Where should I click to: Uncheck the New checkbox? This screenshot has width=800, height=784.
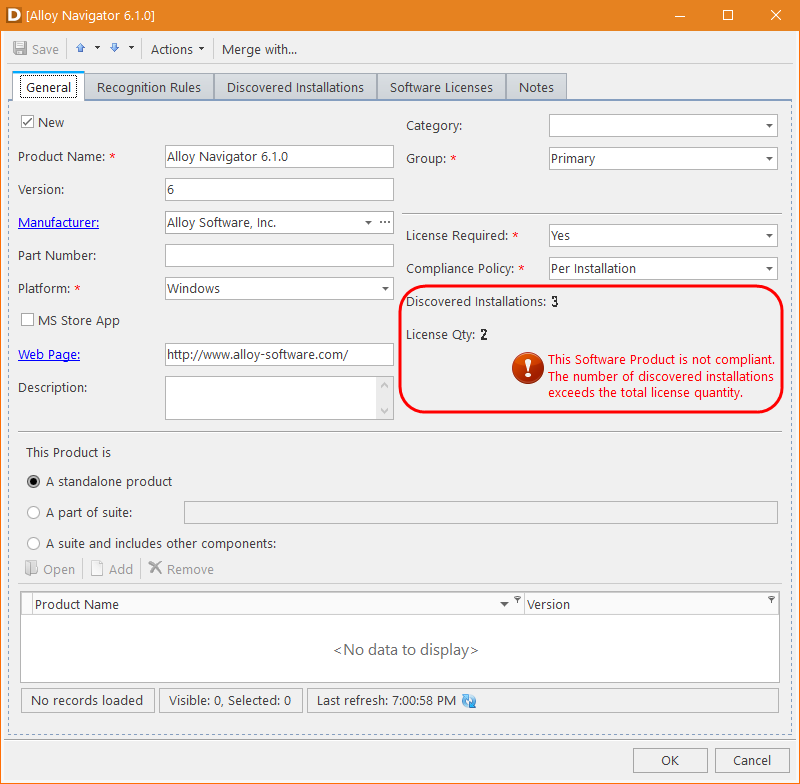(27, 122)
